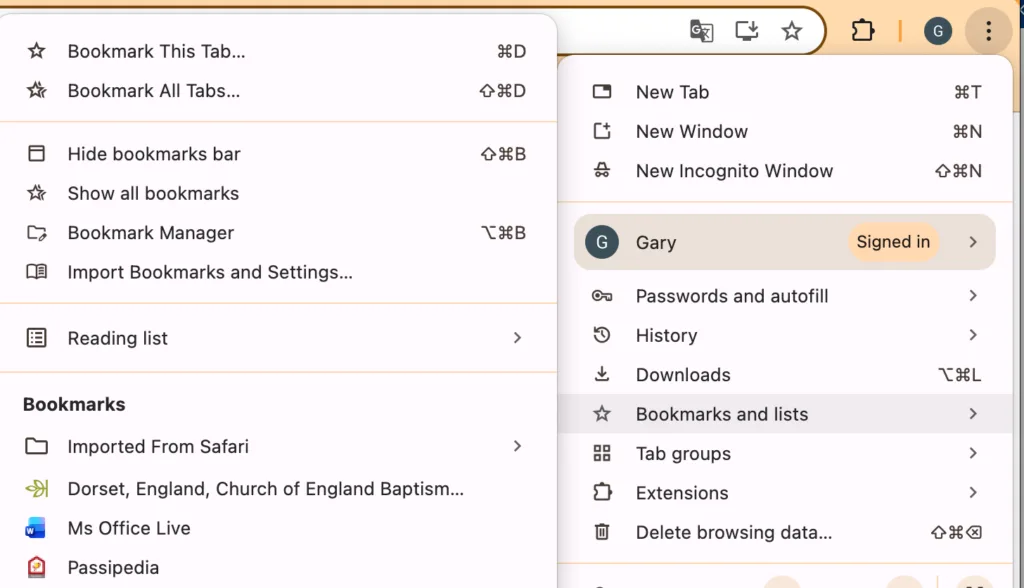The height and width of the screenshot is (588, 1024).
Task: Open Bookmark Manager
Action: pos(278,233)
